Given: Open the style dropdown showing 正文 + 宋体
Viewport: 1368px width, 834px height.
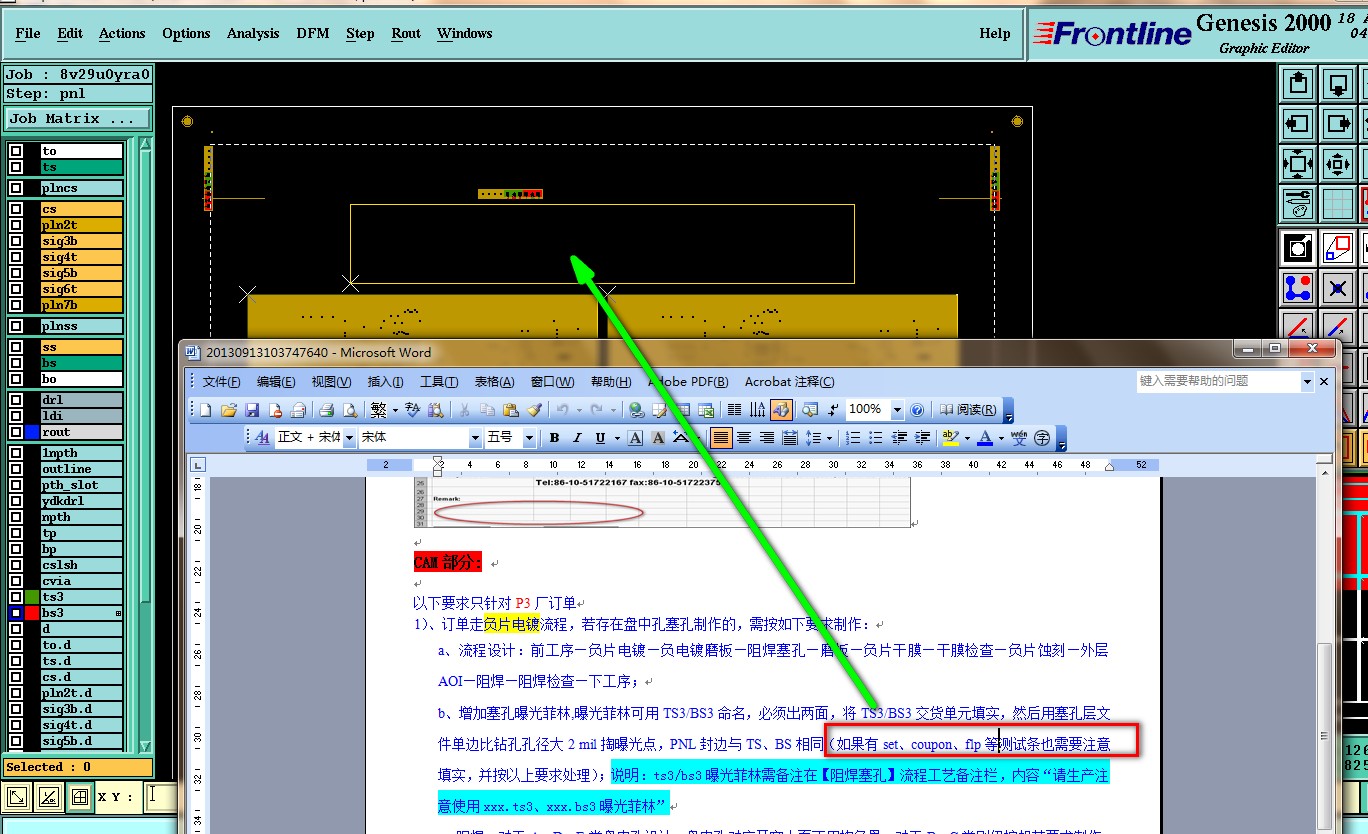Looking at the screenshot, I should [x=350, y=438].
